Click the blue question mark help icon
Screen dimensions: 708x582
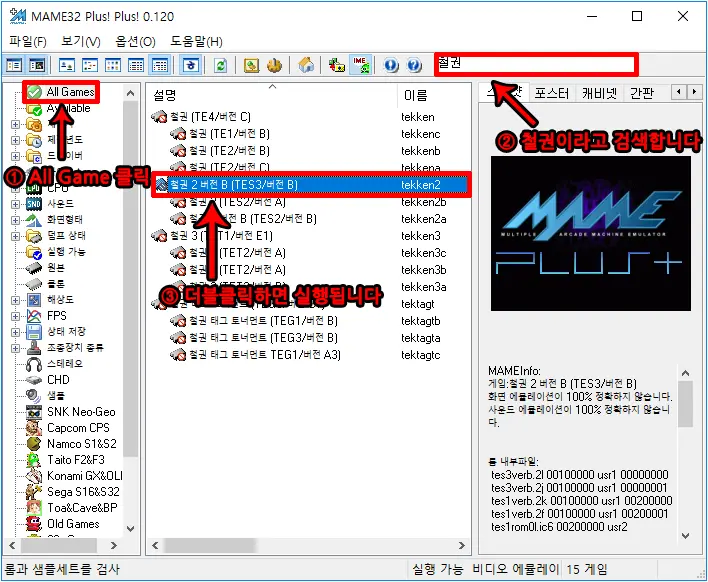[x=414, y=65]
